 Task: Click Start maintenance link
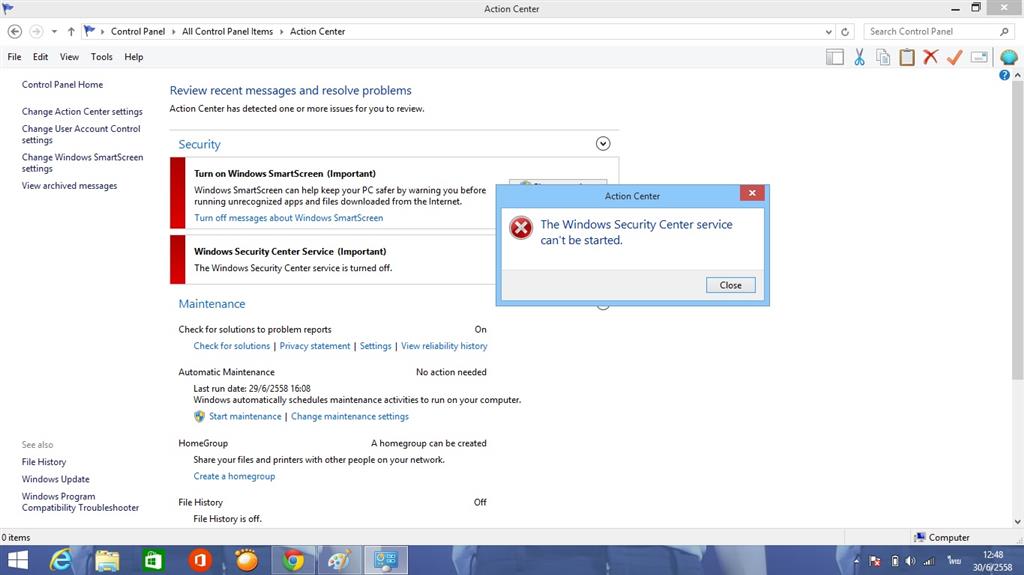245,416
